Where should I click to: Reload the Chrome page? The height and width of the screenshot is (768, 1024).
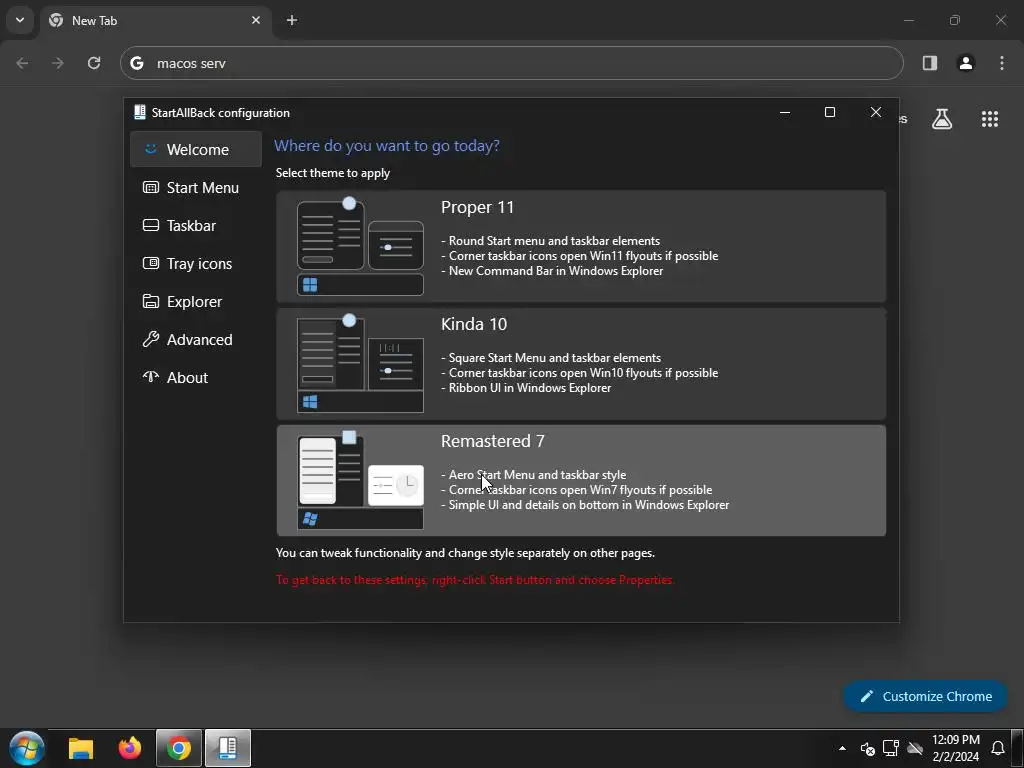pyautogui.click(x=94, y=63)
